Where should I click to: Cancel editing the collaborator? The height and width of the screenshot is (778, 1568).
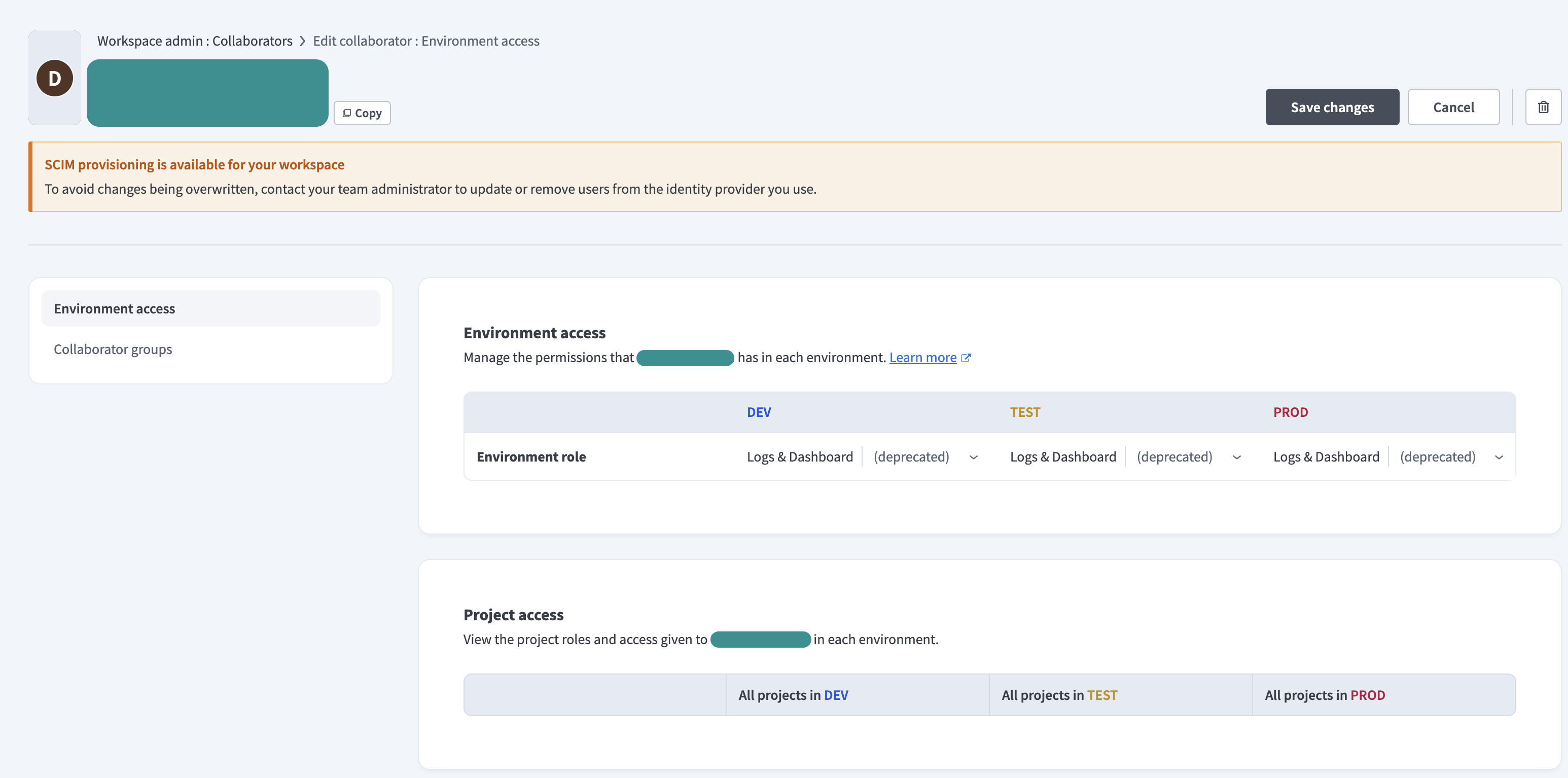coord(1453,107)
